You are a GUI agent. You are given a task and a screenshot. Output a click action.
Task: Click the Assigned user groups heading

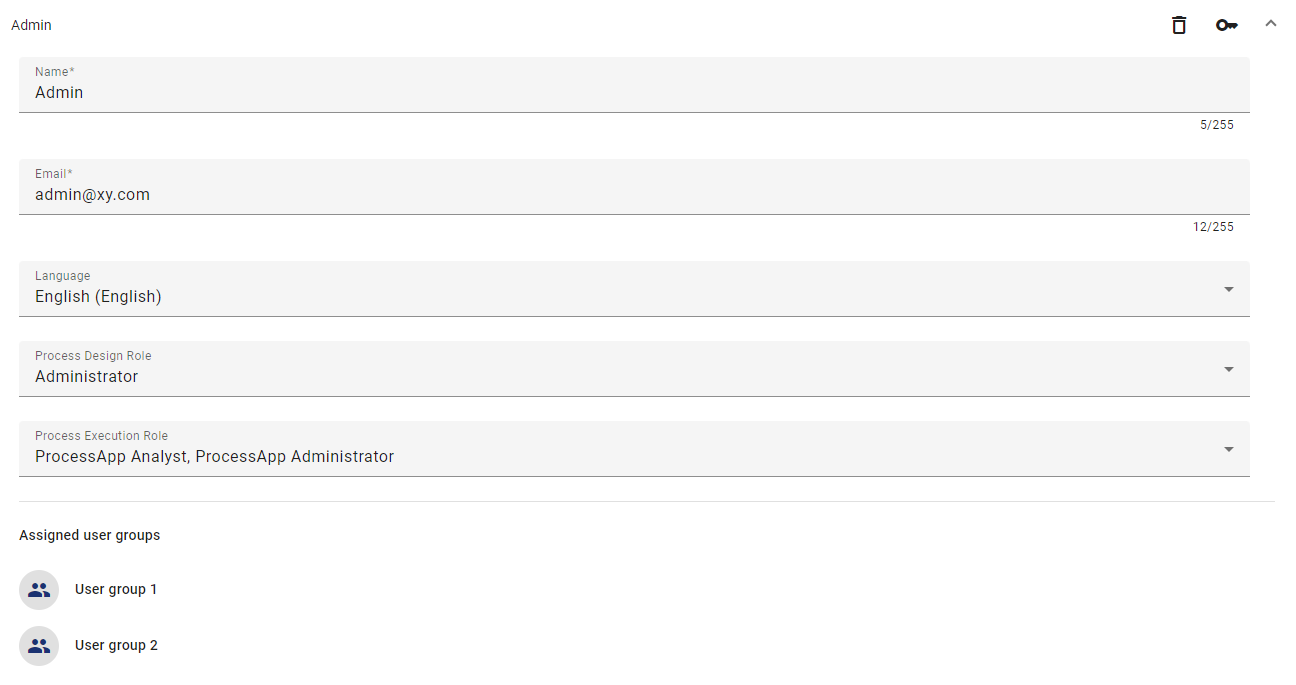(x=89, y=535)
